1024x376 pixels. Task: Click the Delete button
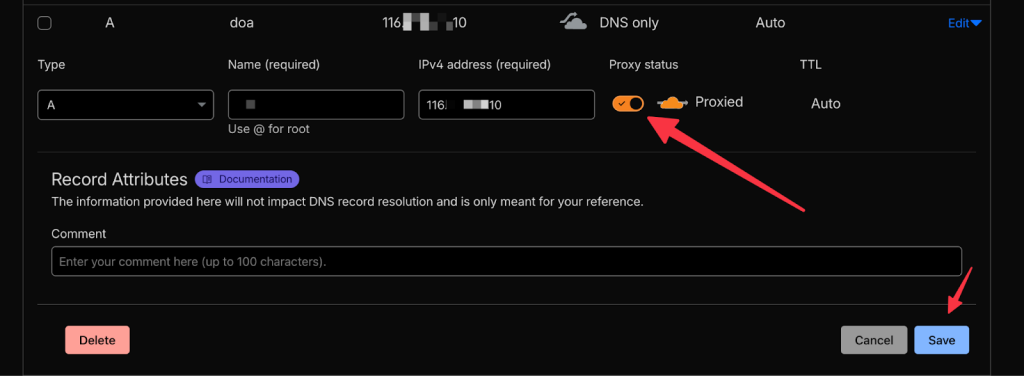(97, 340)
